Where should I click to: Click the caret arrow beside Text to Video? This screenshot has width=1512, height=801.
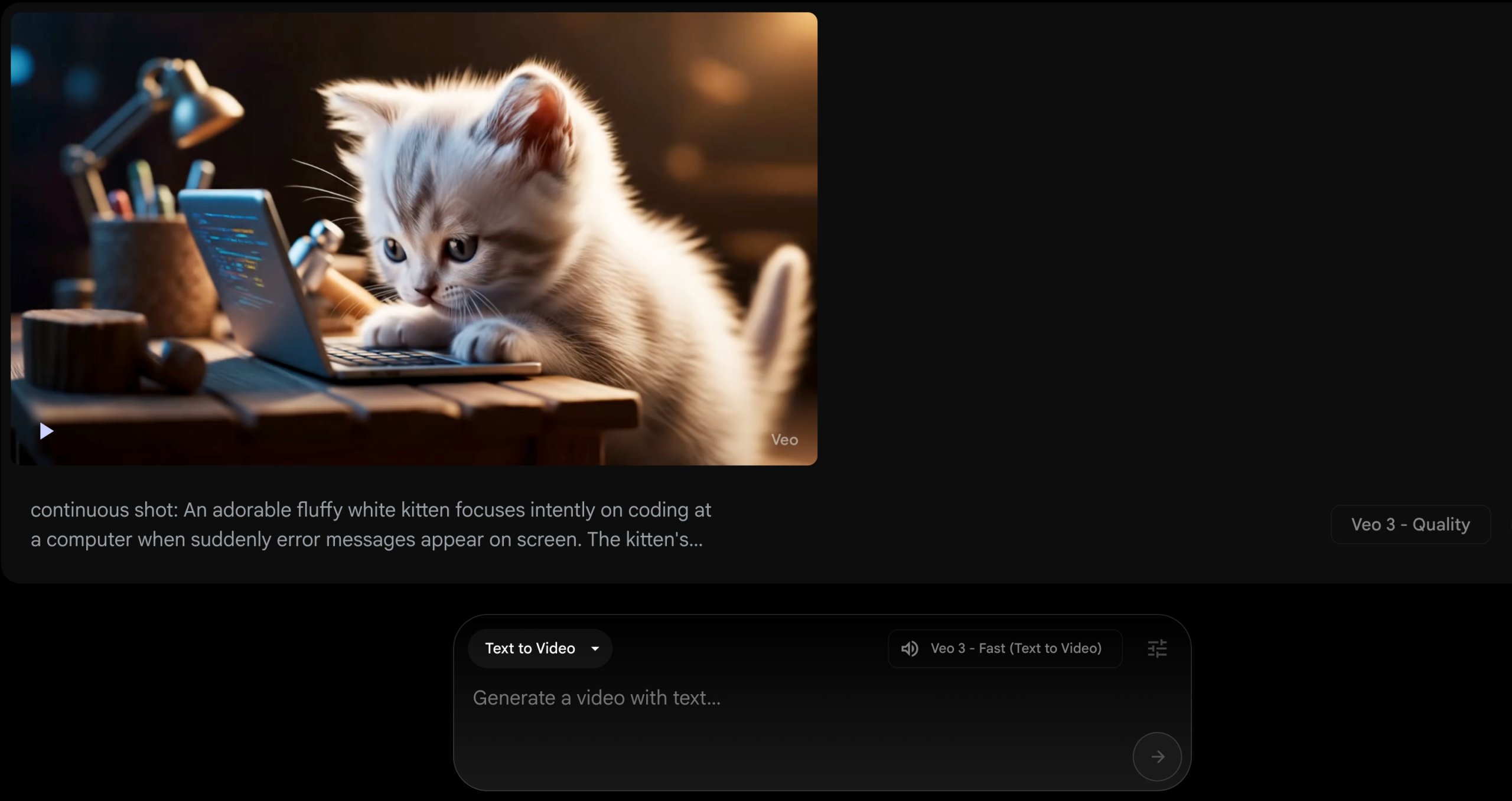point(595,649)
